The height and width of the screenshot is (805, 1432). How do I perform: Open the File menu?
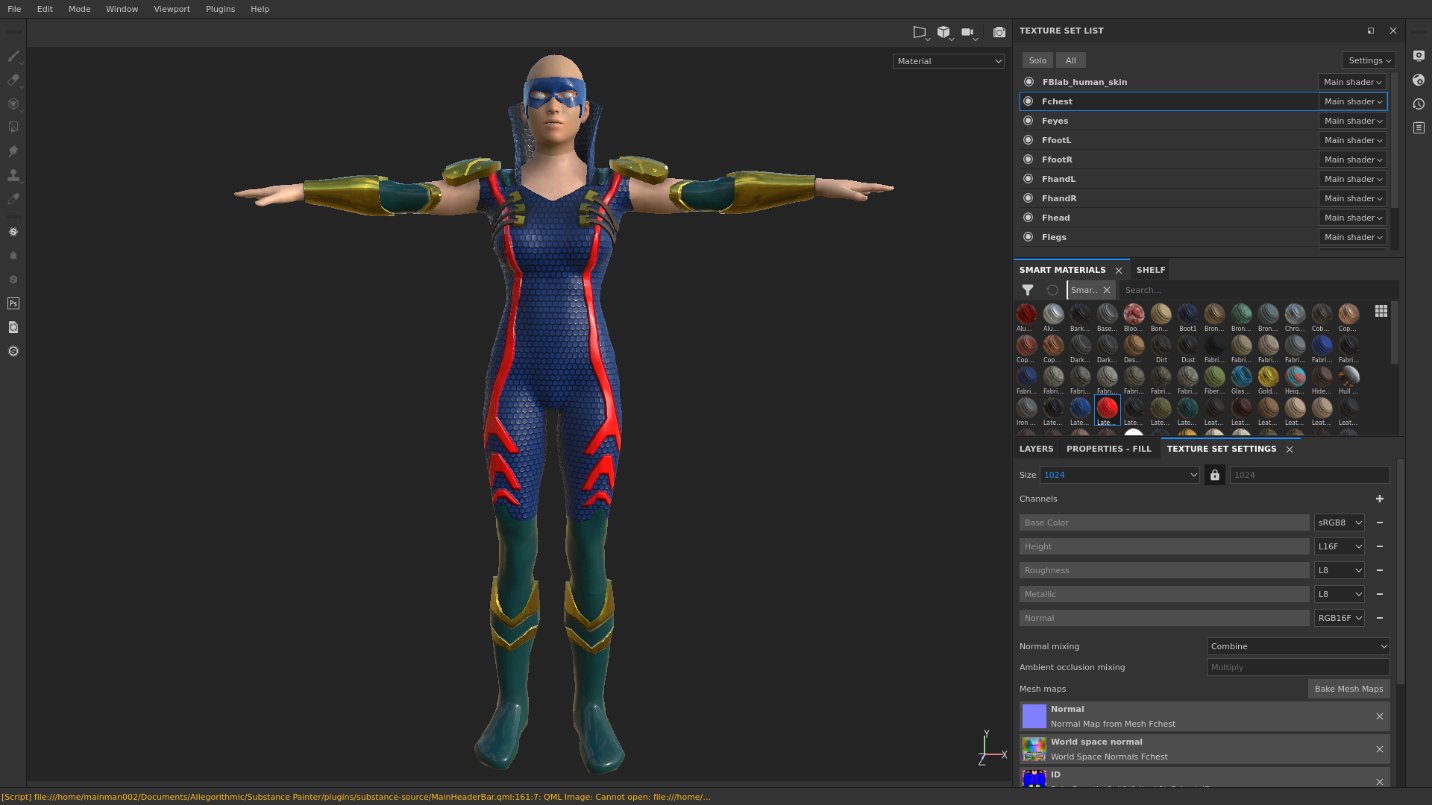[x=14, y=9]
